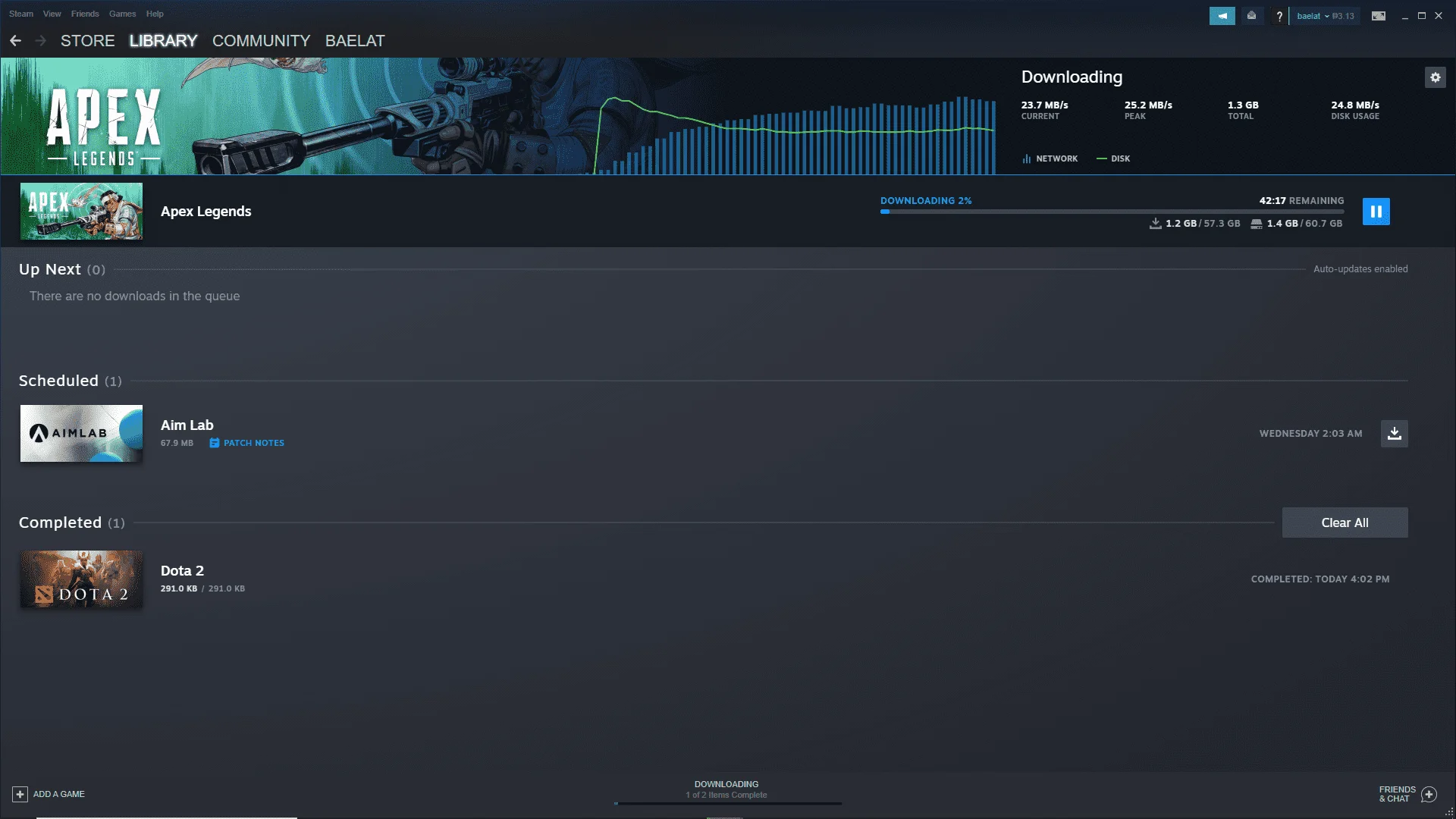
Task: Click WEDNESDAY 2:03 AM schedule text
Action: coord(1310,434)
